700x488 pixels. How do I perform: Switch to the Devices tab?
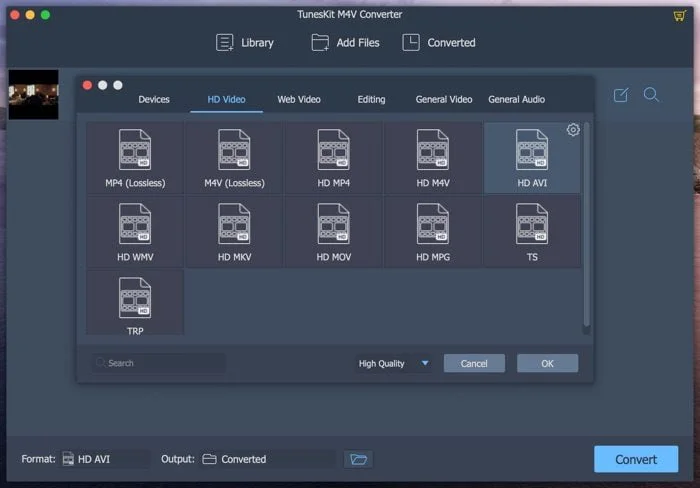pyautogui.click(x=154, y=100)
